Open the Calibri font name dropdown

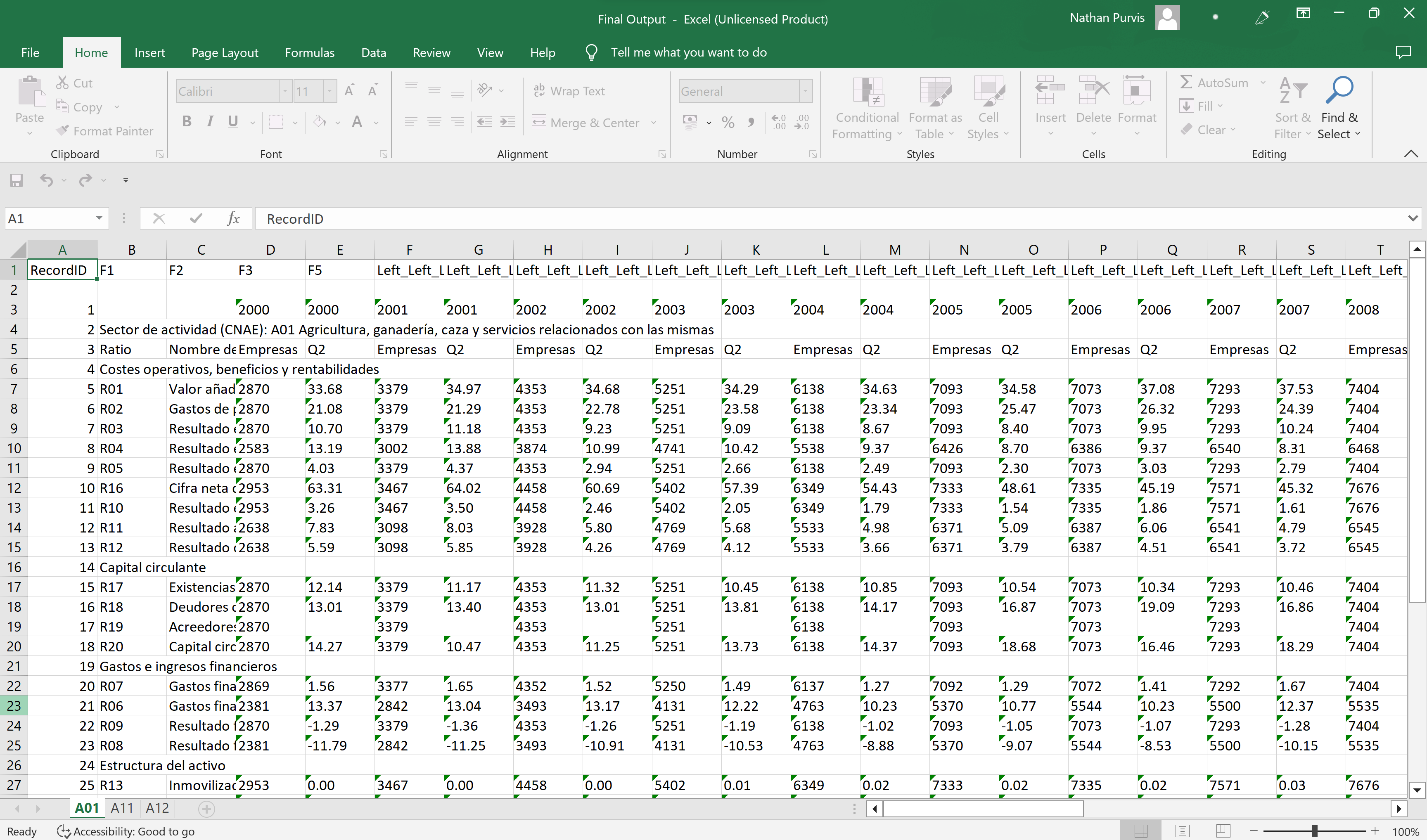285,90
